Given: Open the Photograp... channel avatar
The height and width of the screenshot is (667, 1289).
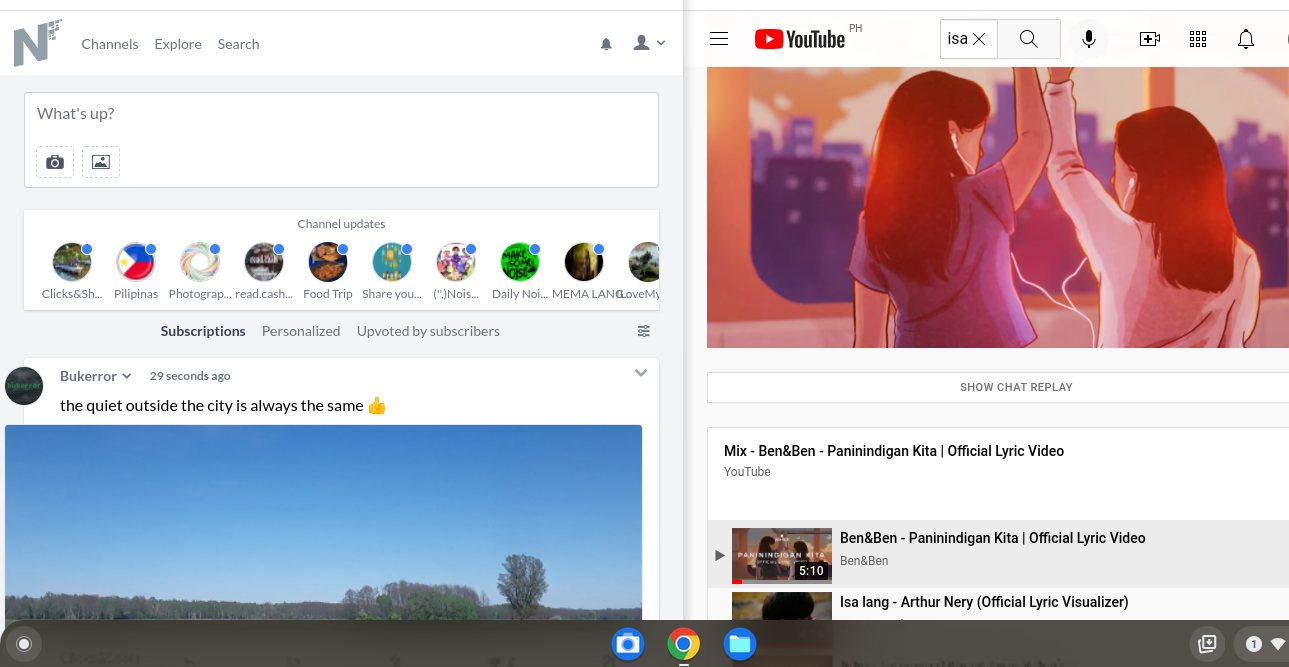Looking at the screenshot, I should coord(200,262).
